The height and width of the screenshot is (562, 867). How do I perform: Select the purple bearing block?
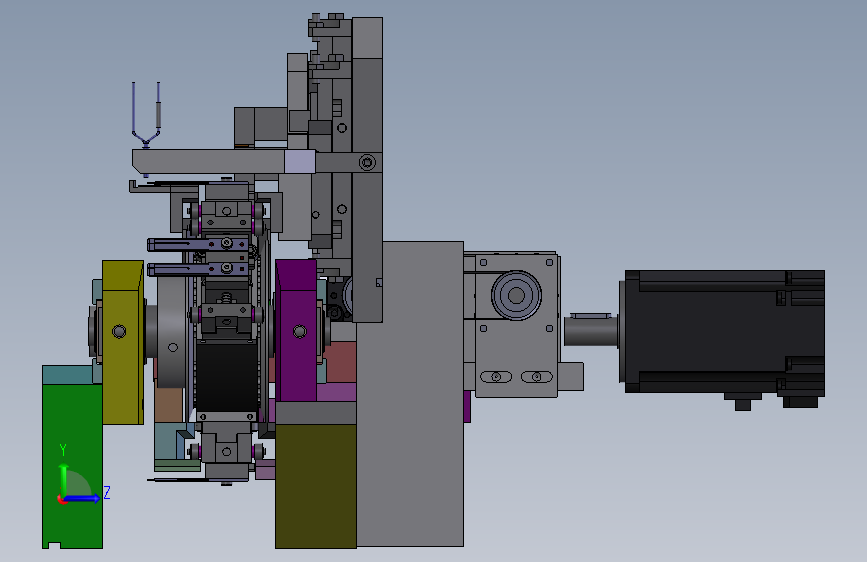(x=296, y=330)
